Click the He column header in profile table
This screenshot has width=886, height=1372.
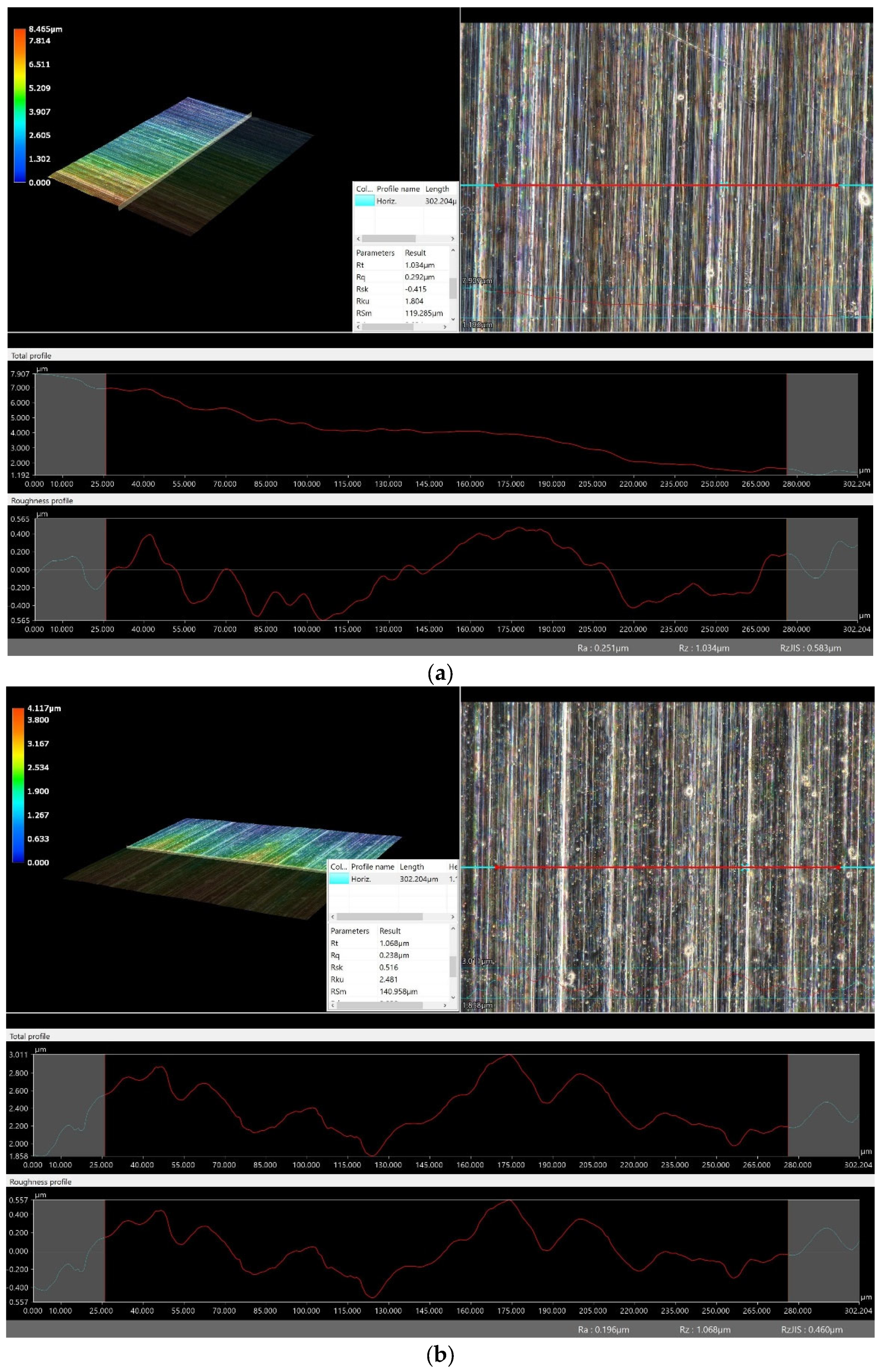click(453, 867)
